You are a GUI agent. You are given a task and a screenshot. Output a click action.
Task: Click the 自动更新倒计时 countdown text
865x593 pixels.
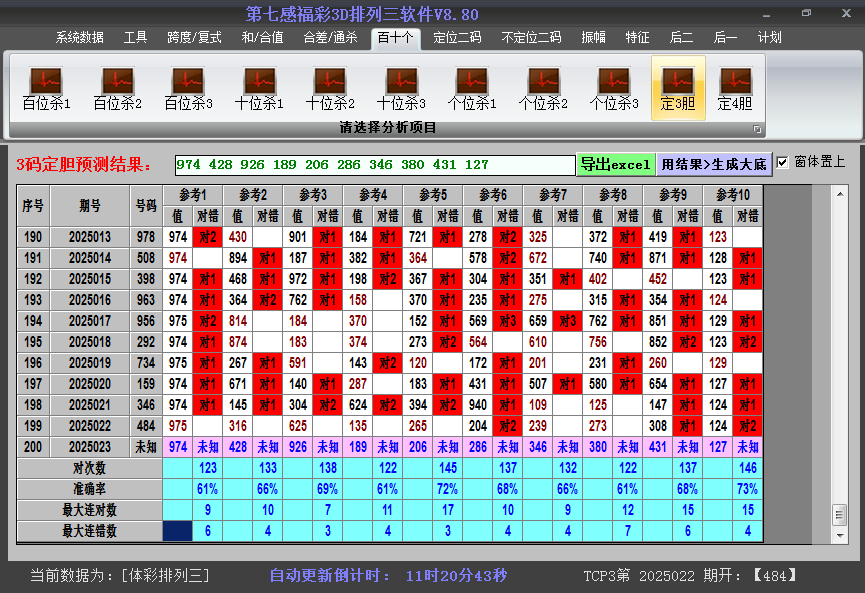click(x=388, y=575)
